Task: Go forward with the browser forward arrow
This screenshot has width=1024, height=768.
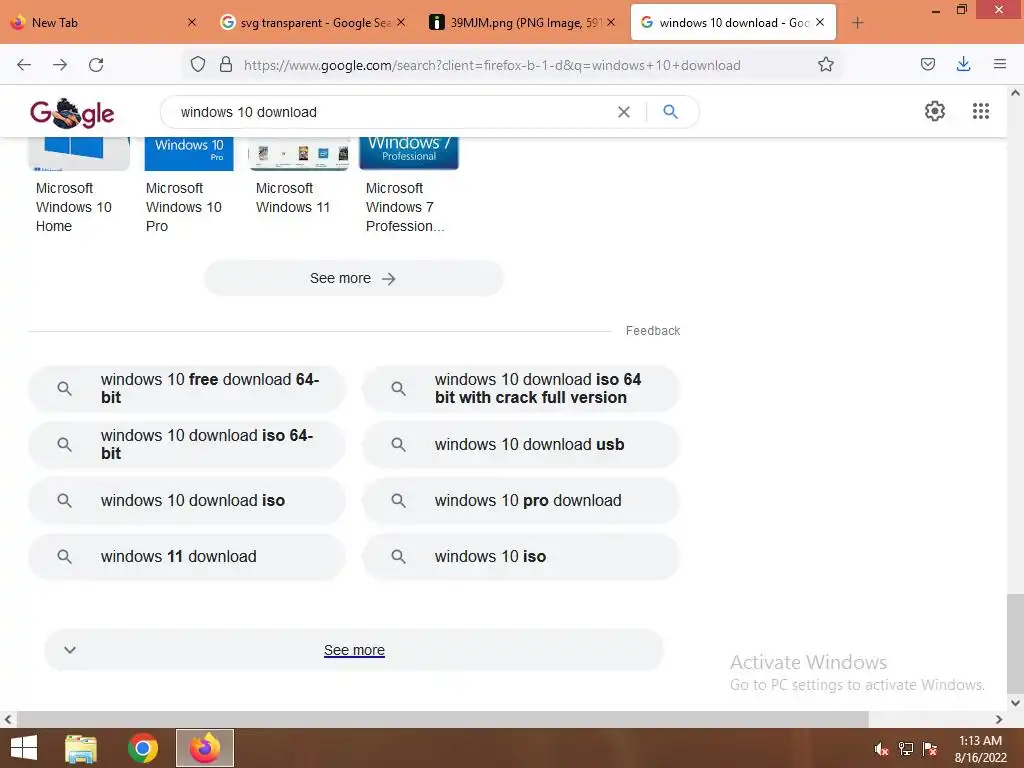Action: point(60,65)
